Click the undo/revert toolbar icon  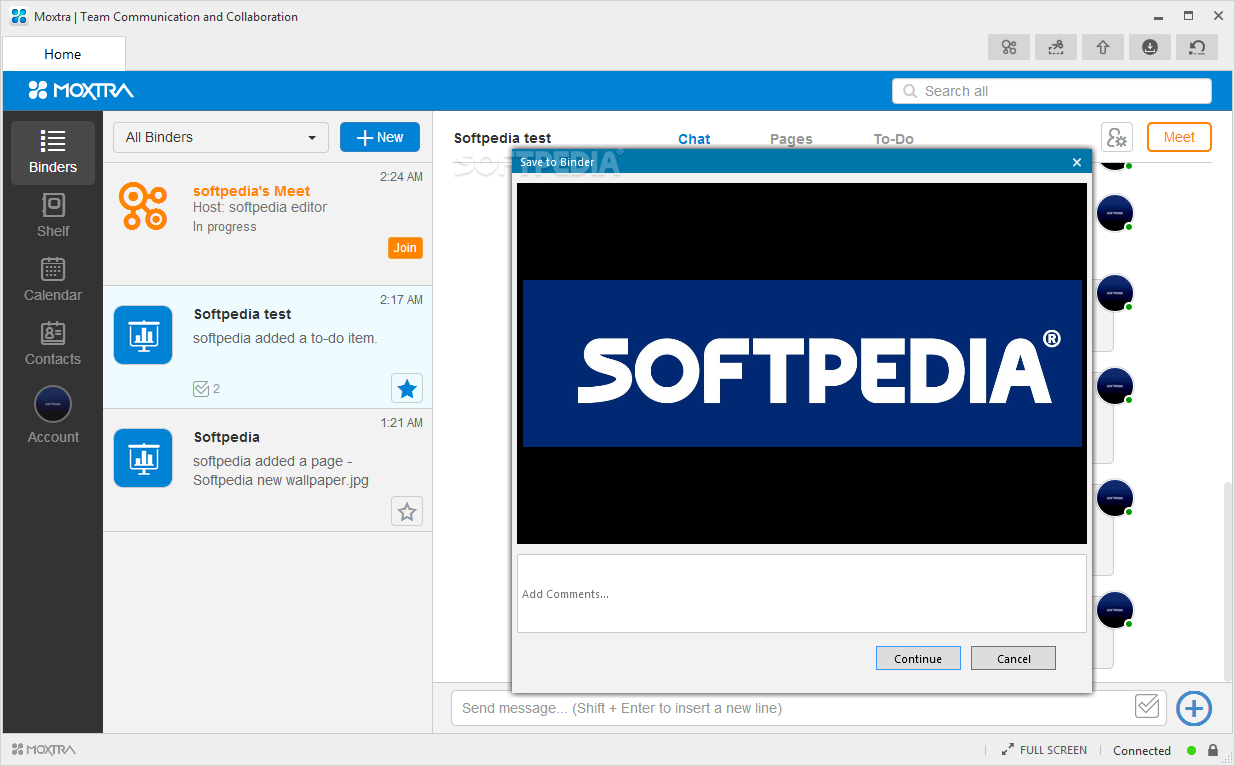[1197, 47]
